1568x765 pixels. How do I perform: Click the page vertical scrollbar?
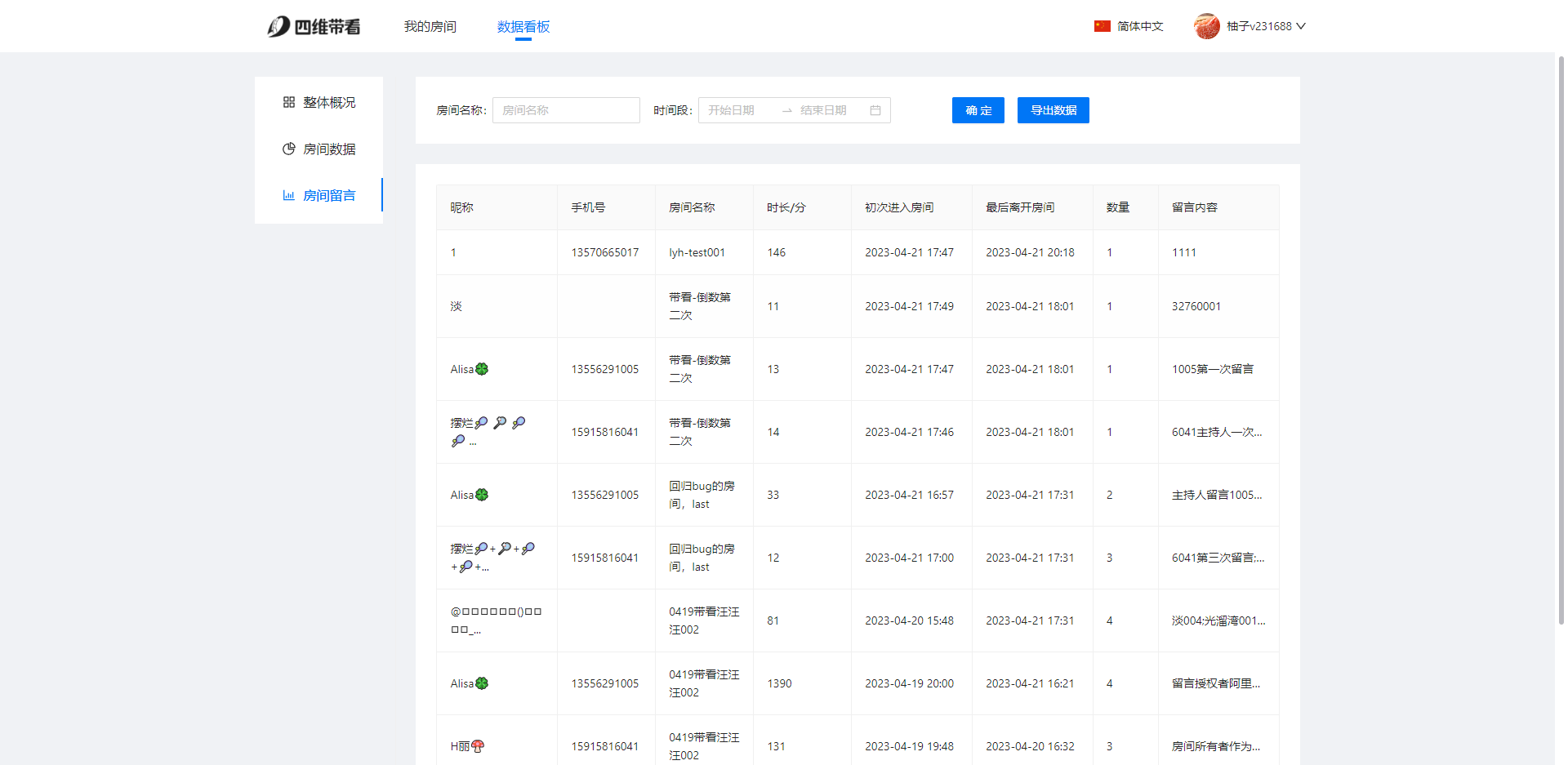(1561, 327)
